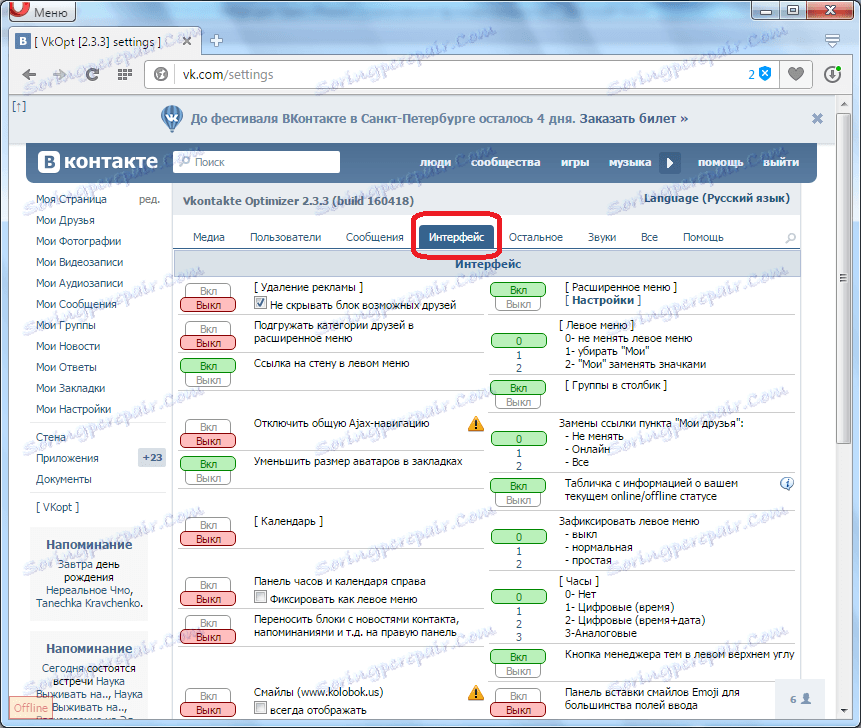The height and width of the screenshot is (728, 861).
Task: Click the ad blocker shield icon
Action: 764,74
